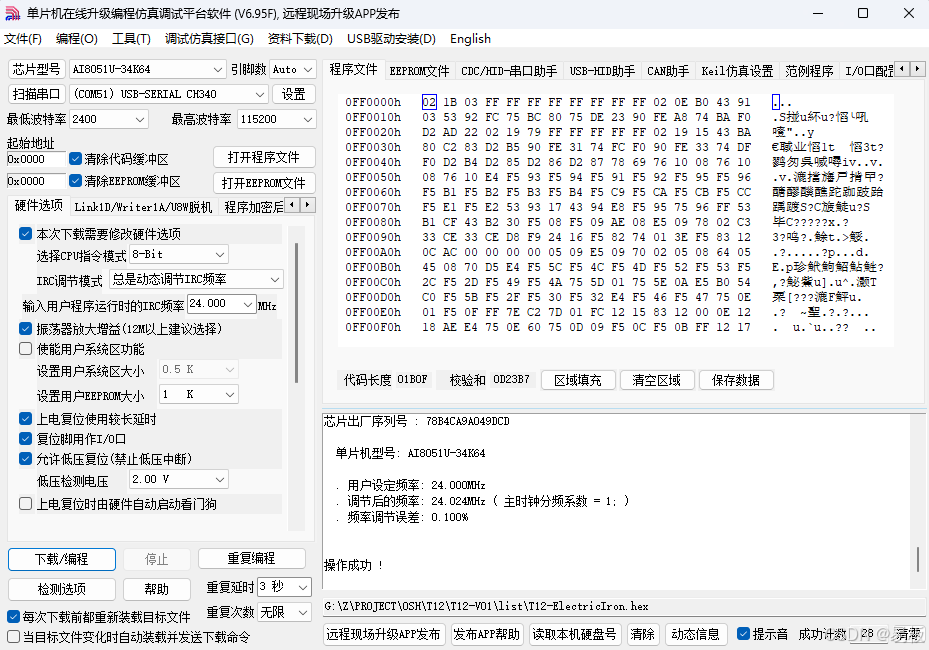Switch to CDC/HID-串口助手 tab
The height and width of the screenshot is (650, 929).
509,71
